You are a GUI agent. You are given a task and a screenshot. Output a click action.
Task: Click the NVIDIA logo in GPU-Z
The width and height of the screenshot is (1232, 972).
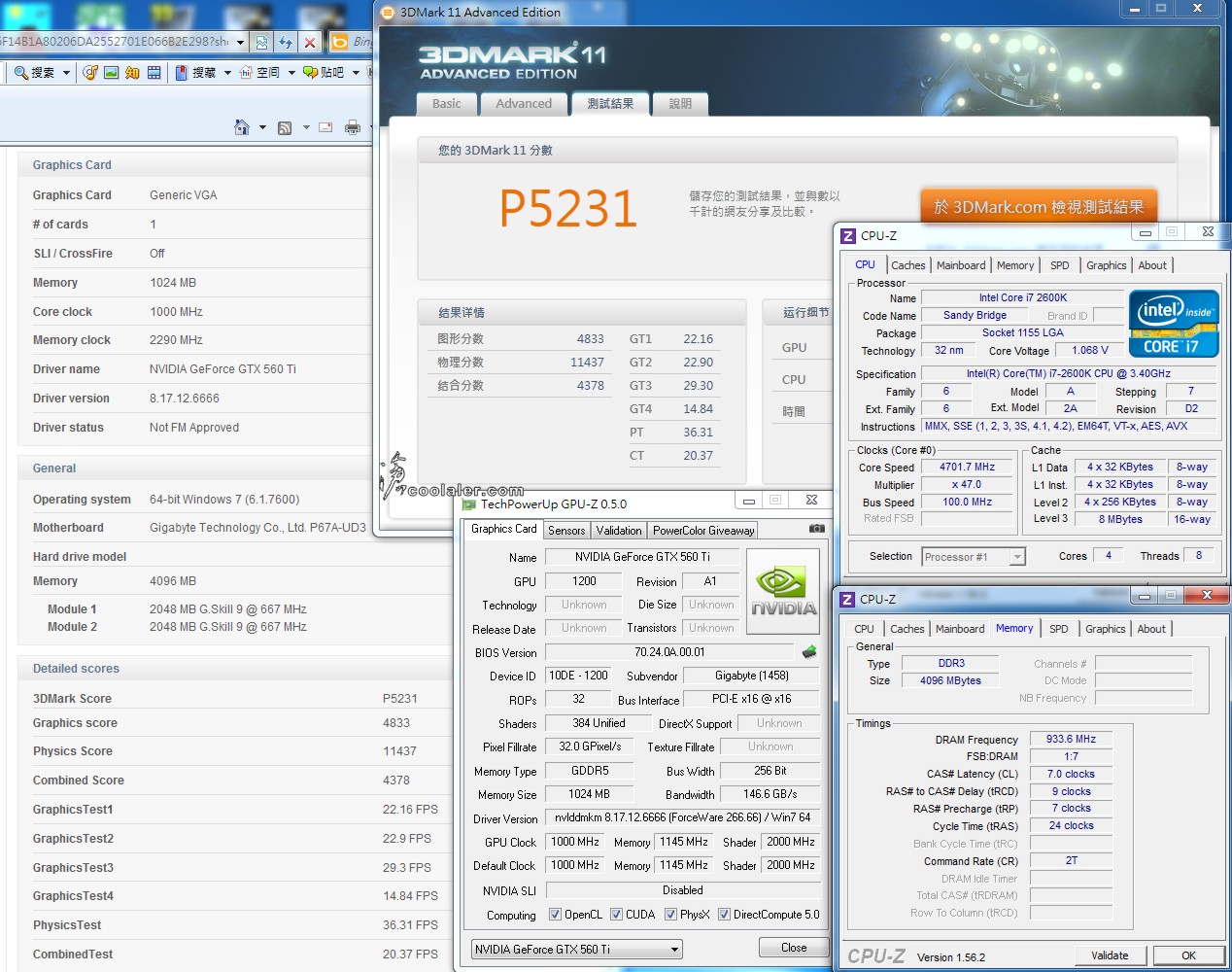pyautogui.click(x=783, y=592)
